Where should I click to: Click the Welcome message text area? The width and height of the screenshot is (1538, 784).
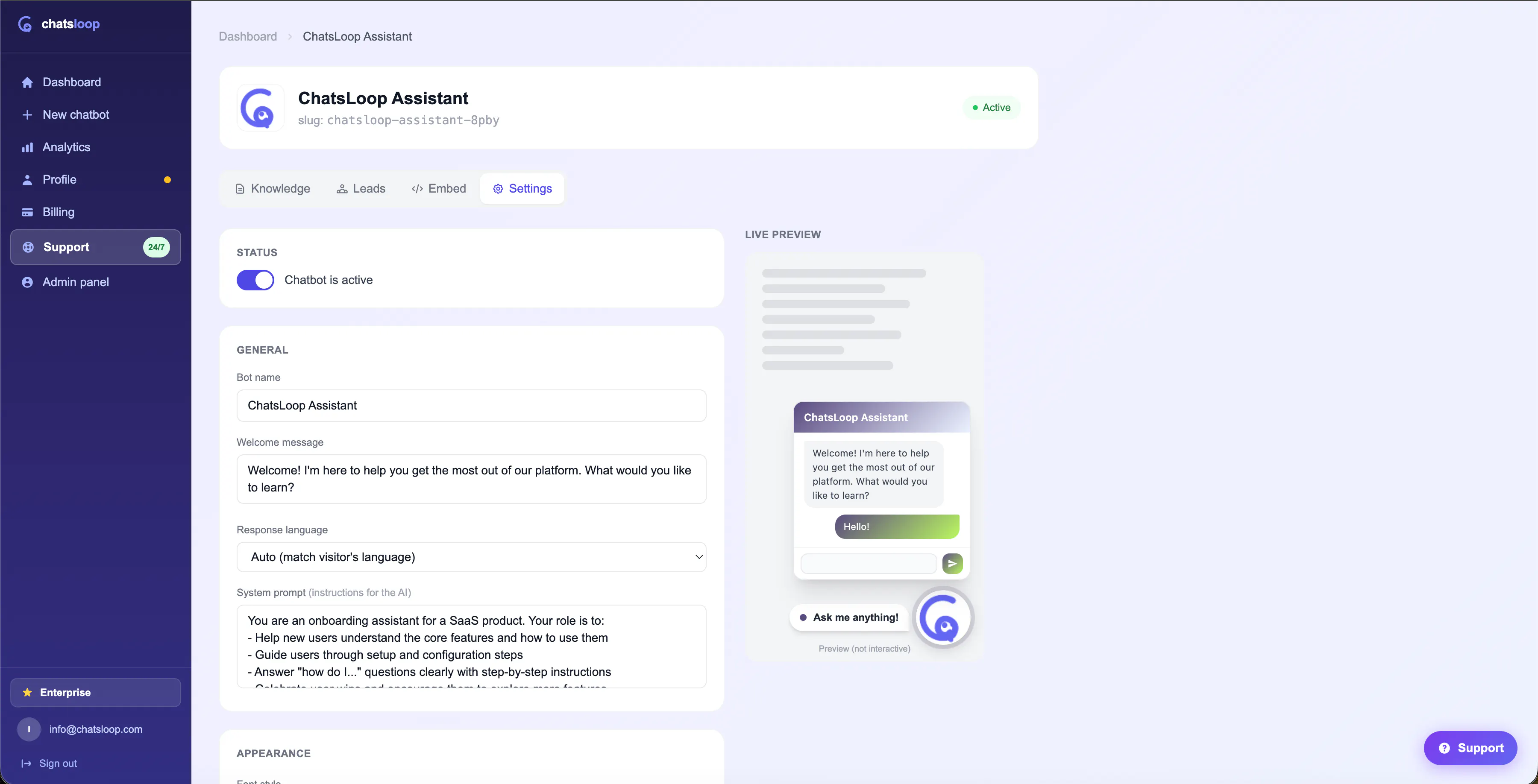point(472,479)
